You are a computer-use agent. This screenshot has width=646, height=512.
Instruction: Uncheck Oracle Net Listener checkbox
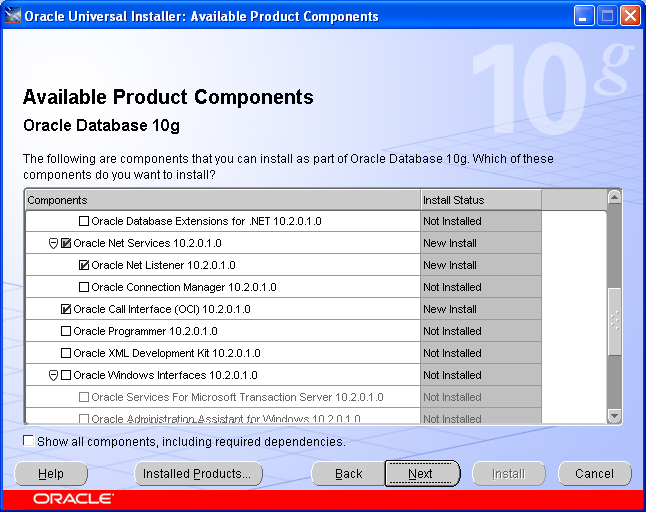tap(84, 265)
